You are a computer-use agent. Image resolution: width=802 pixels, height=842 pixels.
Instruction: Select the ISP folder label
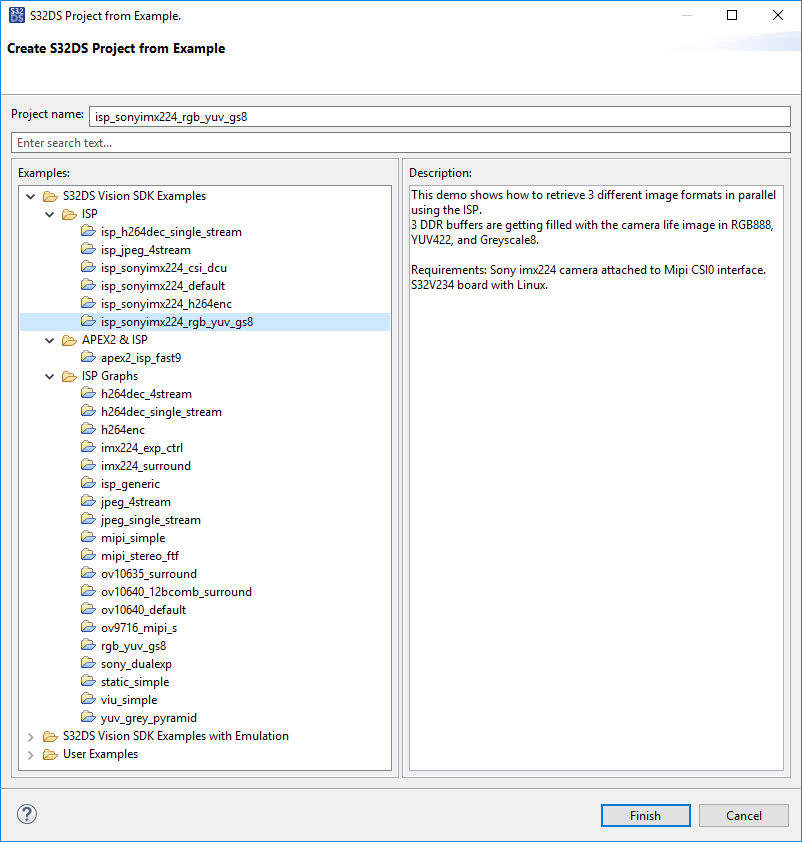tap(90, 214)
